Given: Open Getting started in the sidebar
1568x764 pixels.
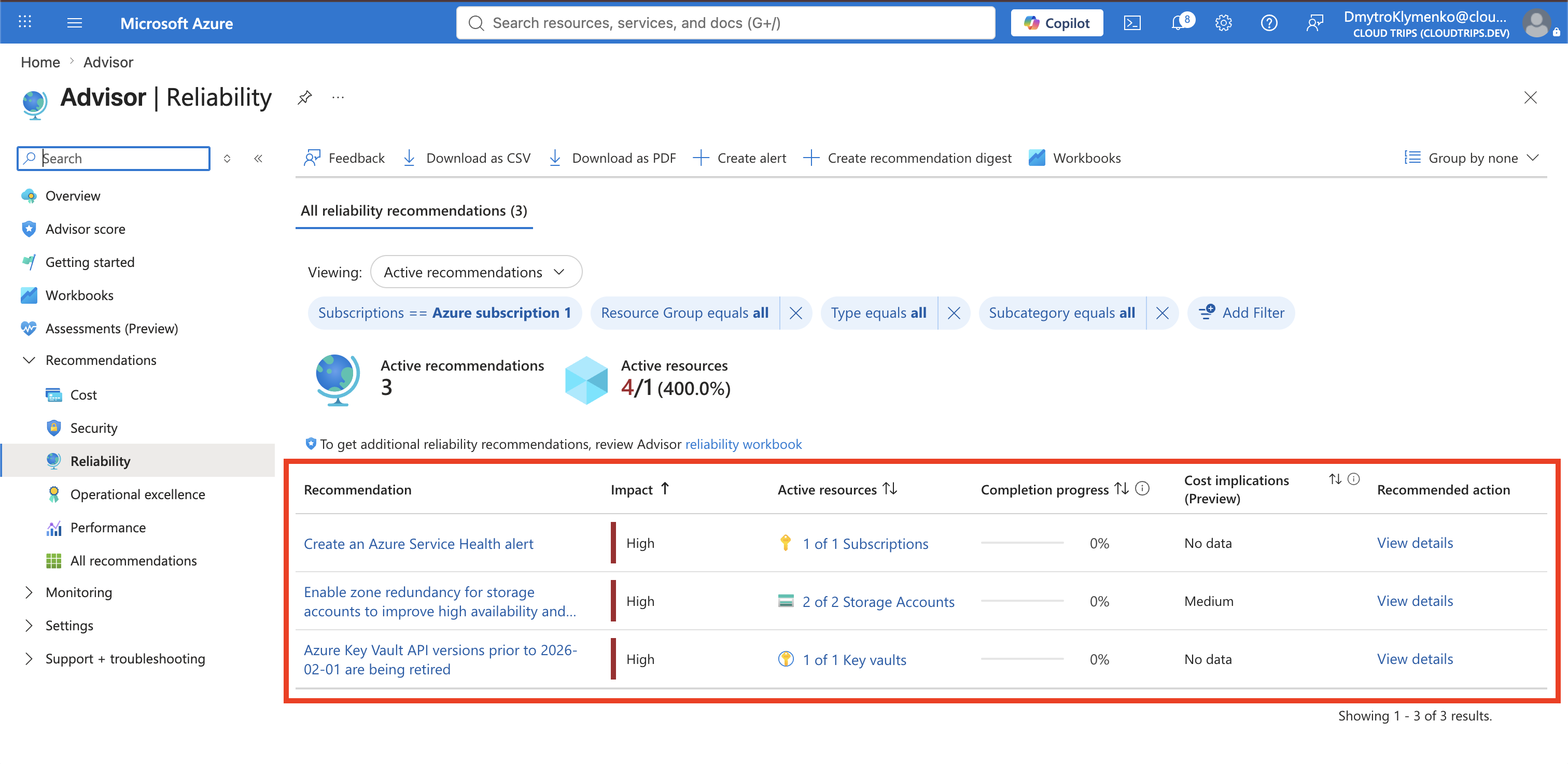Looking at the screenshot, I should tap(90, 262).
